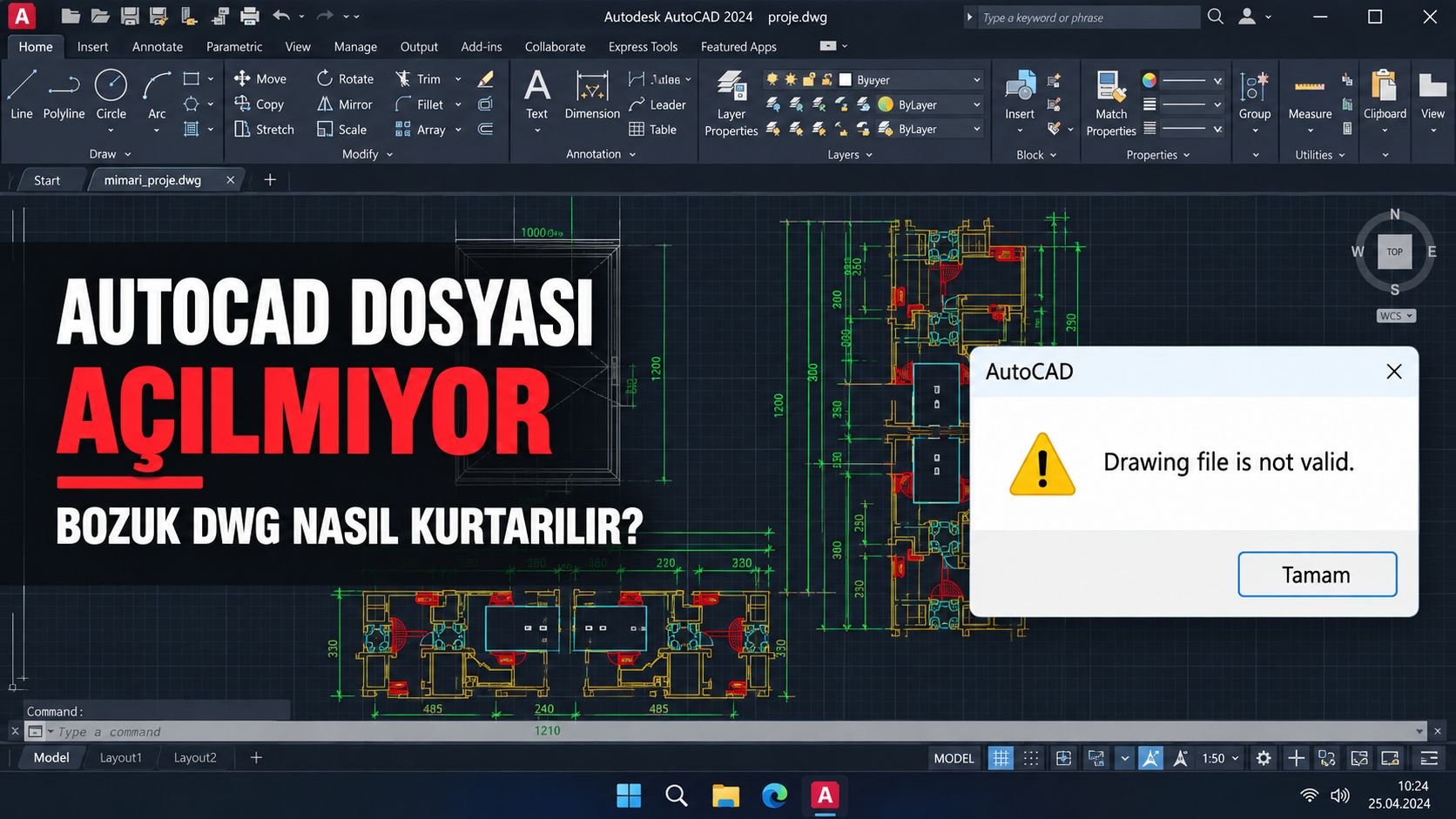Open the ByLayer color dropdown
The width and height of the screenshot is (1456, 819).
pyautogui.click(x=930, y=104)
